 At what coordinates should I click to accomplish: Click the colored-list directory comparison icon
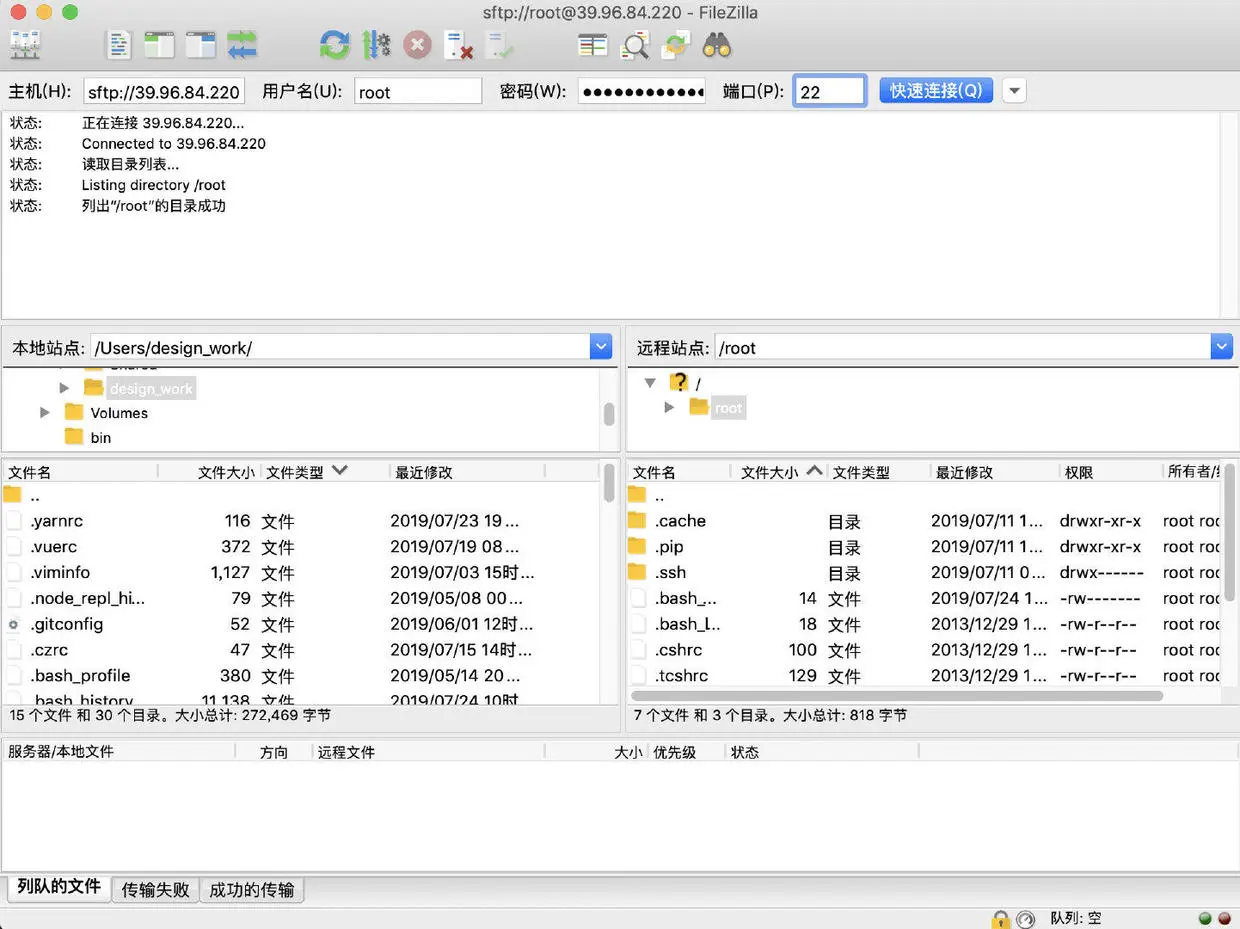coord(593,45)
